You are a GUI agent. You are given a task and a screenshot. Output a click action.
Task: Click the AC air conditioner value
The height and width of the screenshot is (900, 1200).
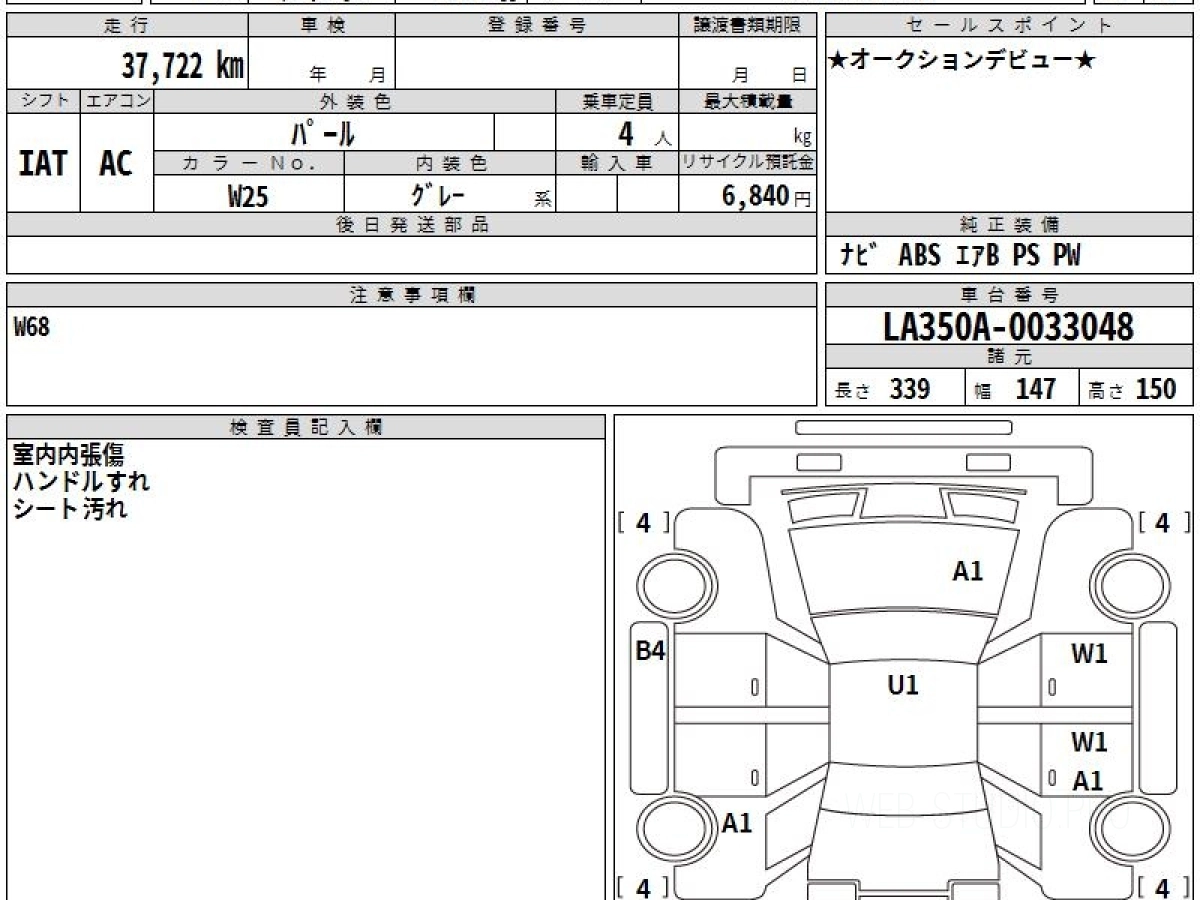pos(116,163)
